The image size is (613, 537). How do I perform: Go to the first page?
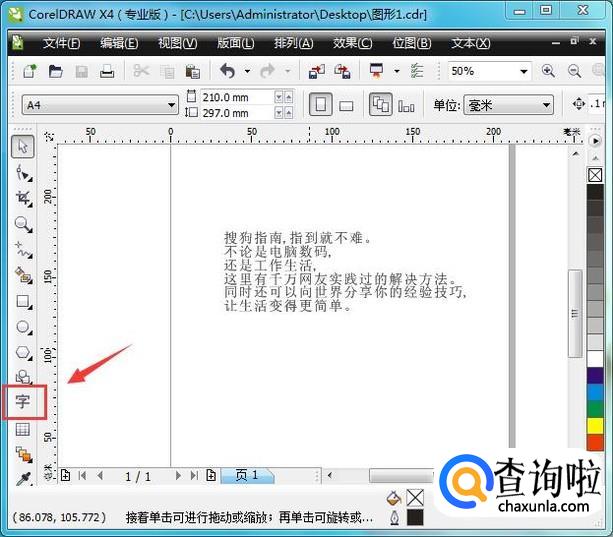pos(82,476)
